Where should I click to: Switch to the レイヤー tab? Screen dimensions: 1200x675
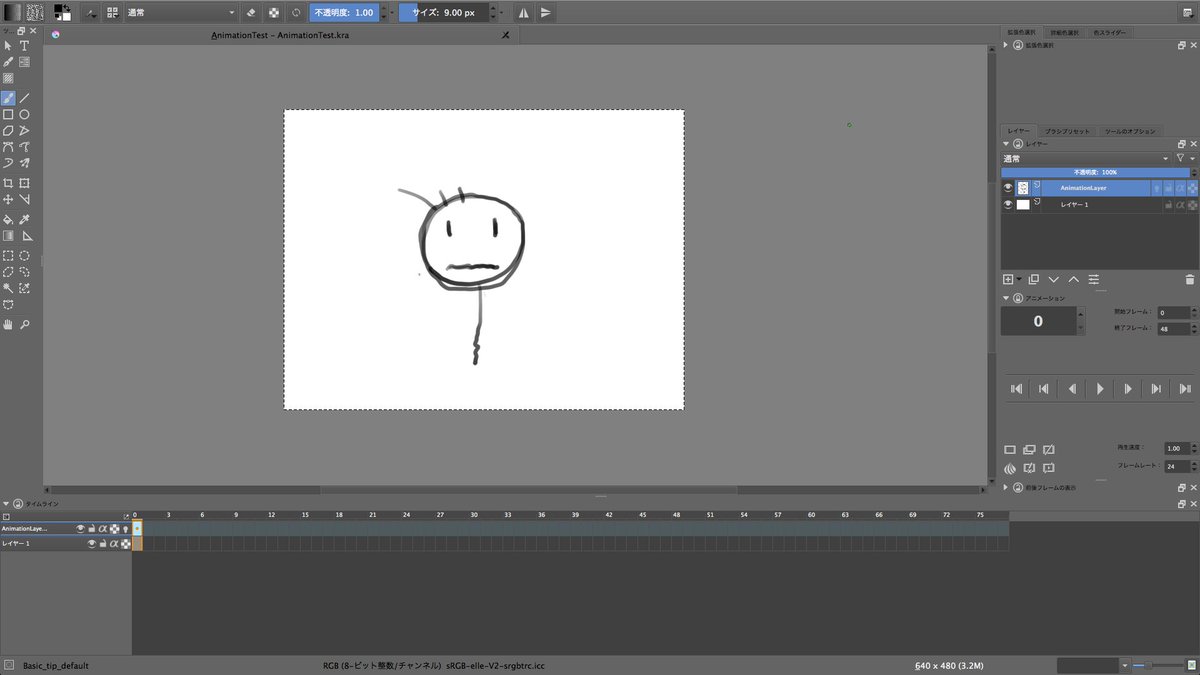(x=1019, y=131)
